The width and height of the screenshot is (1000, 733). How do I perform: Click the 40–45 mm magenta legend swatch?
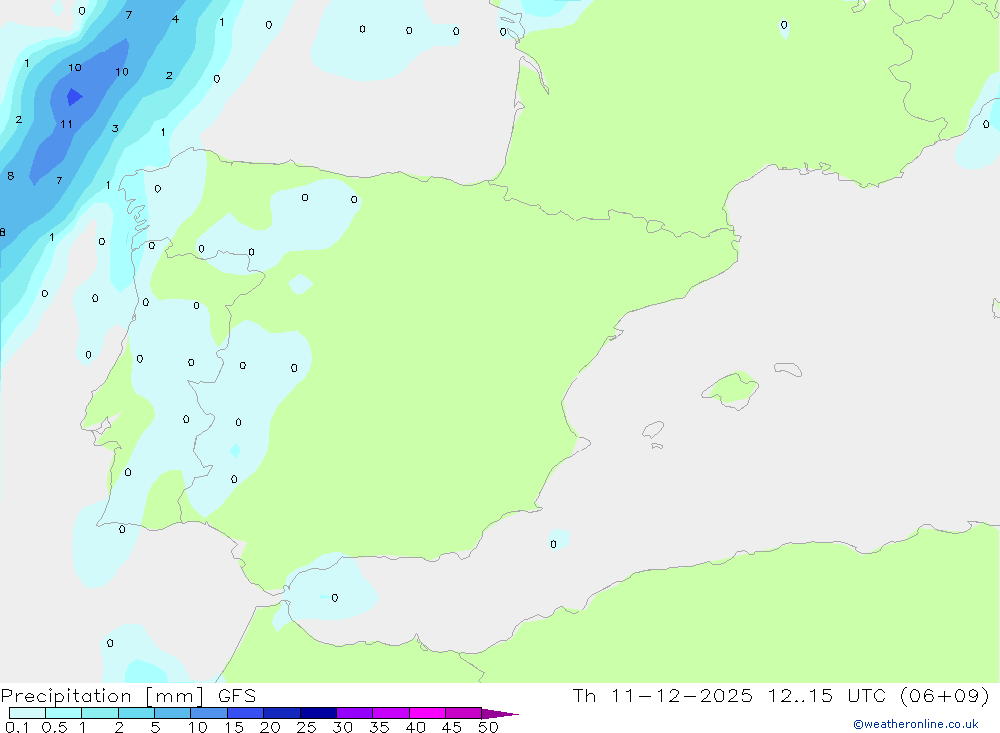(427, 713)
